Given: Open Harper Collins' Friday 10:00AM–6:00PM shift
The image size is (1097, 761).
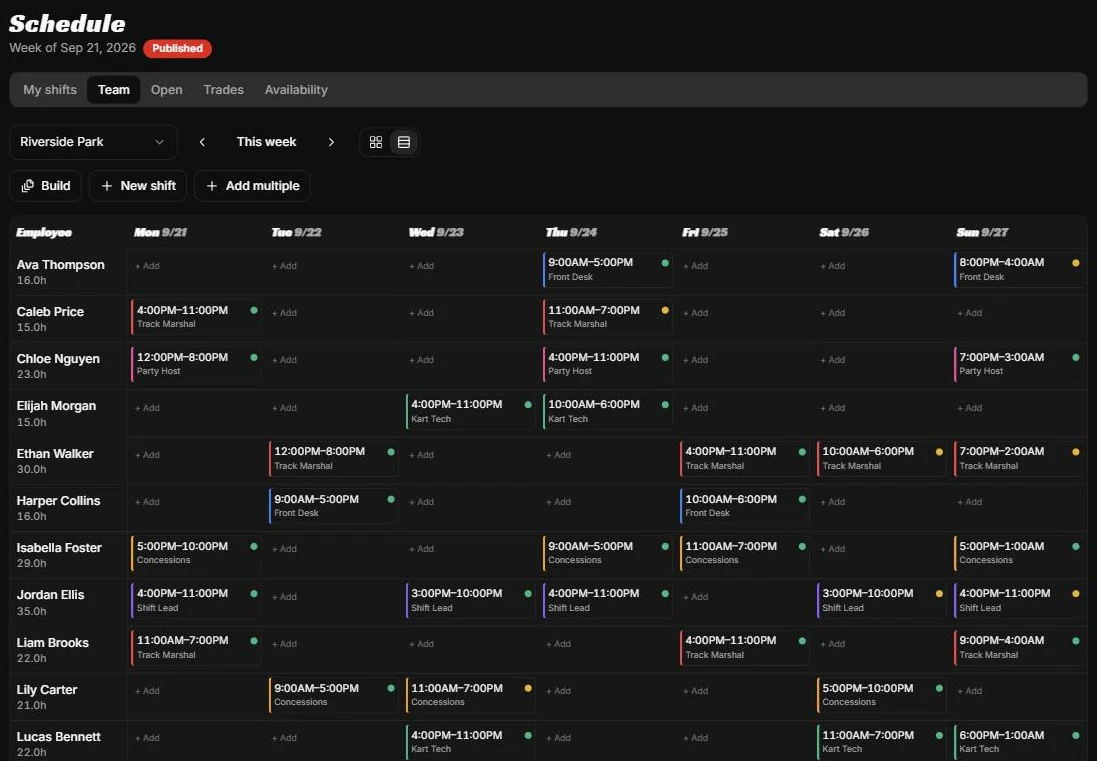Looking at the screenshot, I should 744,506.
